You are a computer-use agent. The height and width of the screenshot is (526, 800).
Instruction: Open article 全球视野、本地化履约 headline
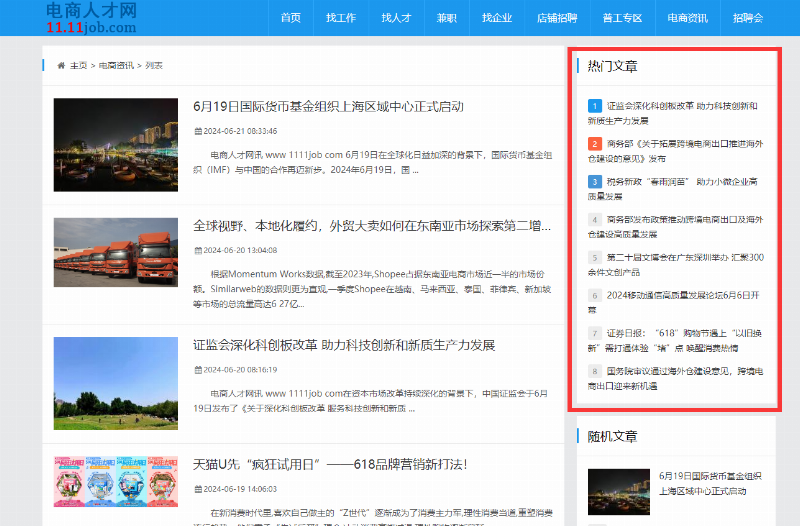point(372,226)
